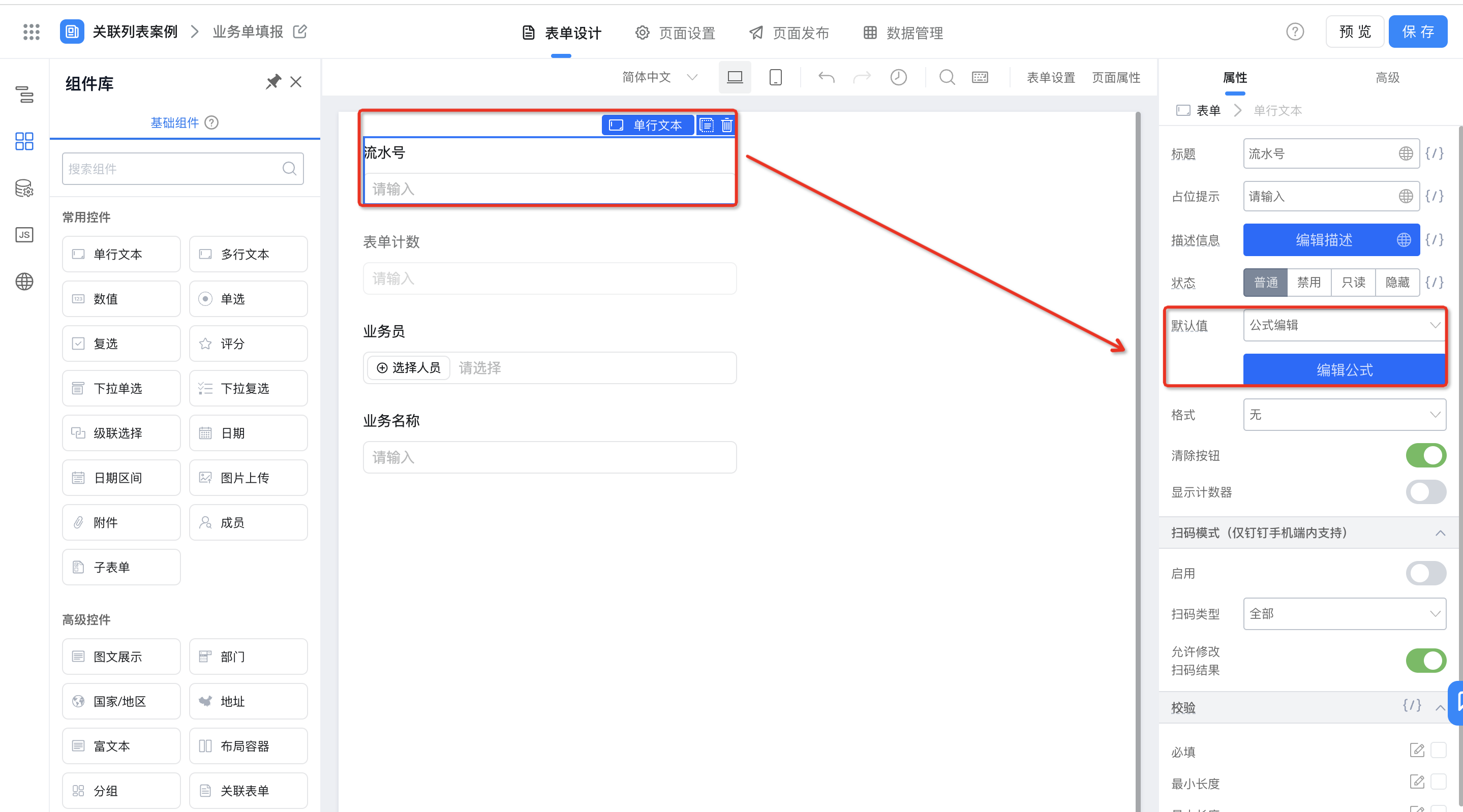Redo the canvas change
Viewport: 1463px width, 812px height.
coord(862,77)
